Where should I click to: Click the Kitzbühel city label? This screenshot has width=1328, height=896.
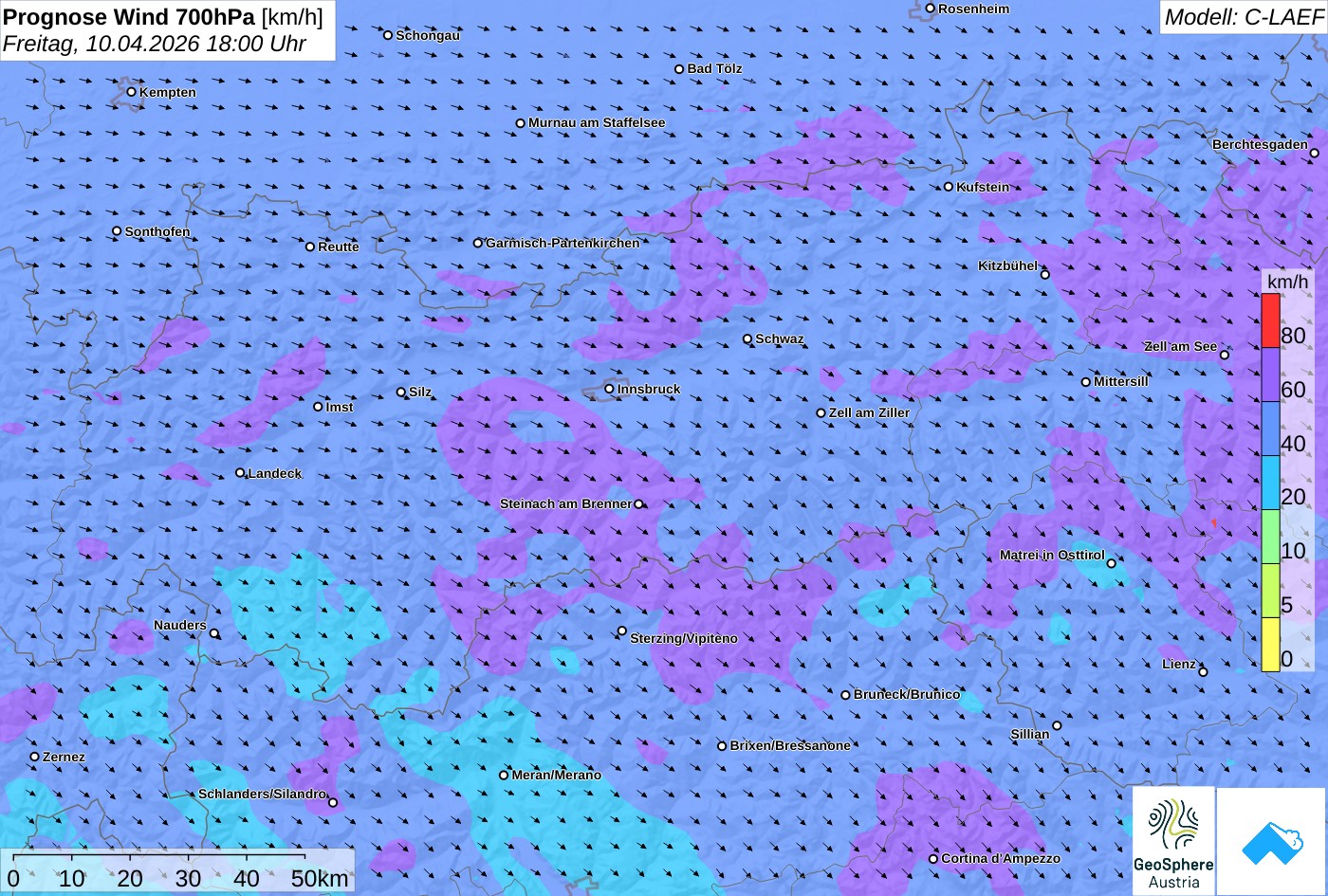pos(1007,265)
